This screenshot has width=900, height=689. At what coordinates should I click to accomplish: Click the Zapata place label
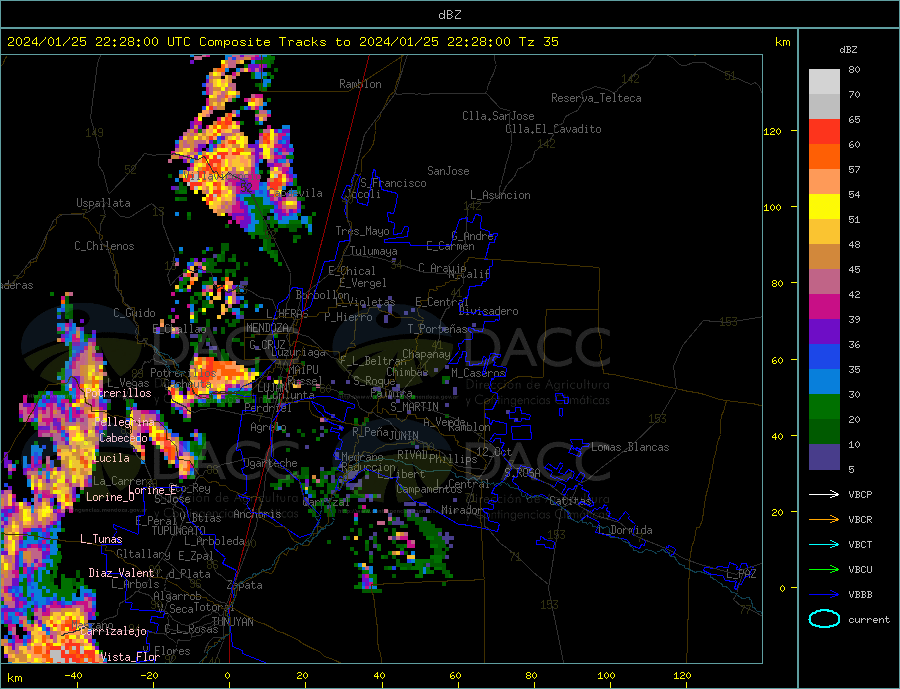(x=245, y=586)
